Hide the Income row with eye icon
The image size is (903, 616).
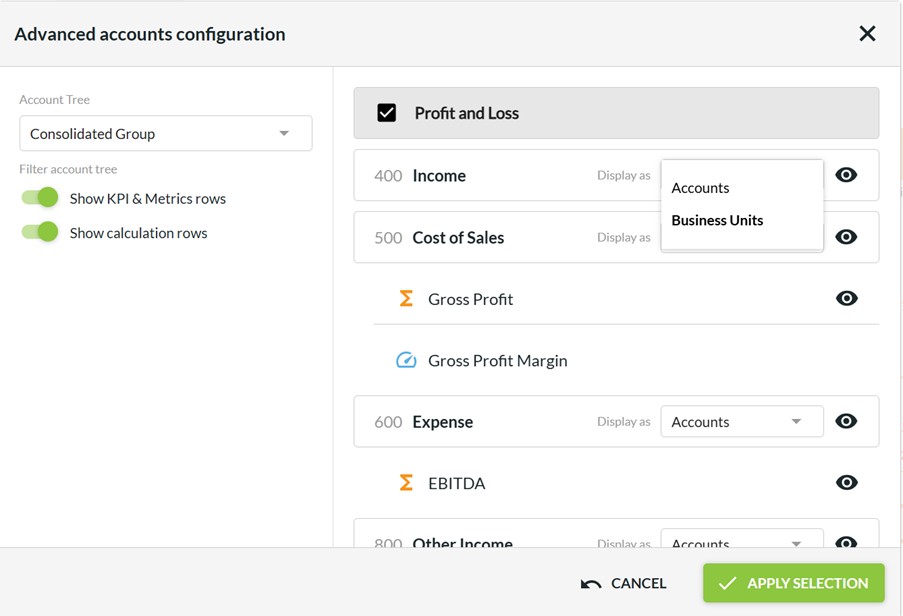coord(846,175)
